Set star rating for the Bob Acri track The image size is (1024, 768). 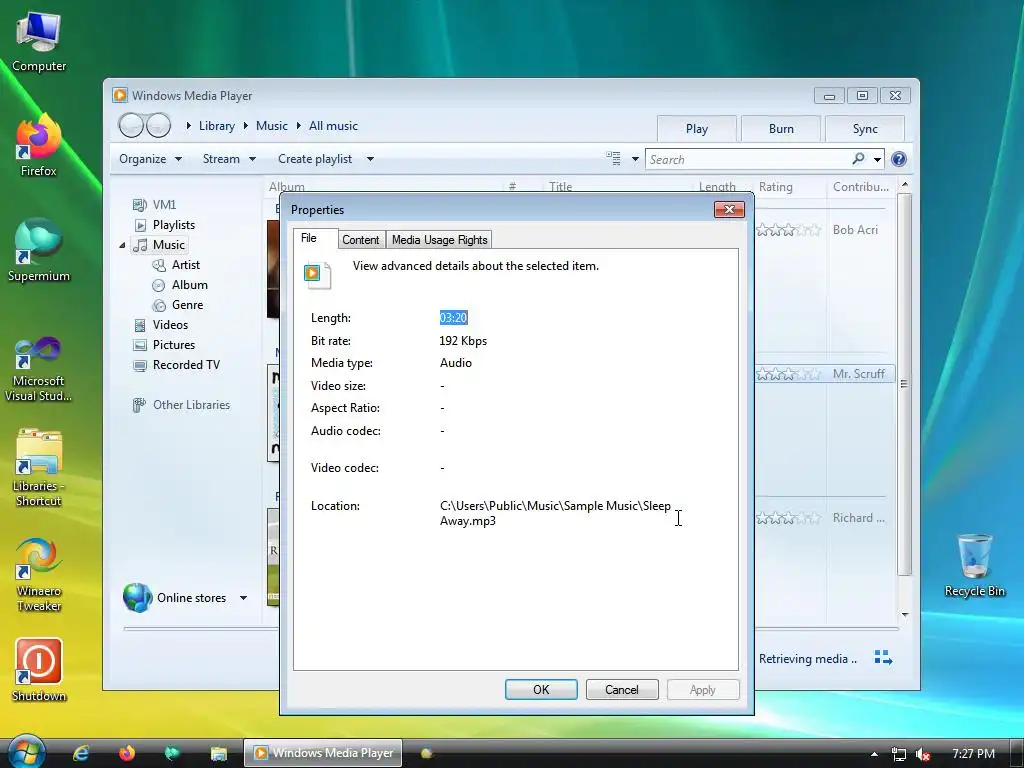tap(789, 230)
